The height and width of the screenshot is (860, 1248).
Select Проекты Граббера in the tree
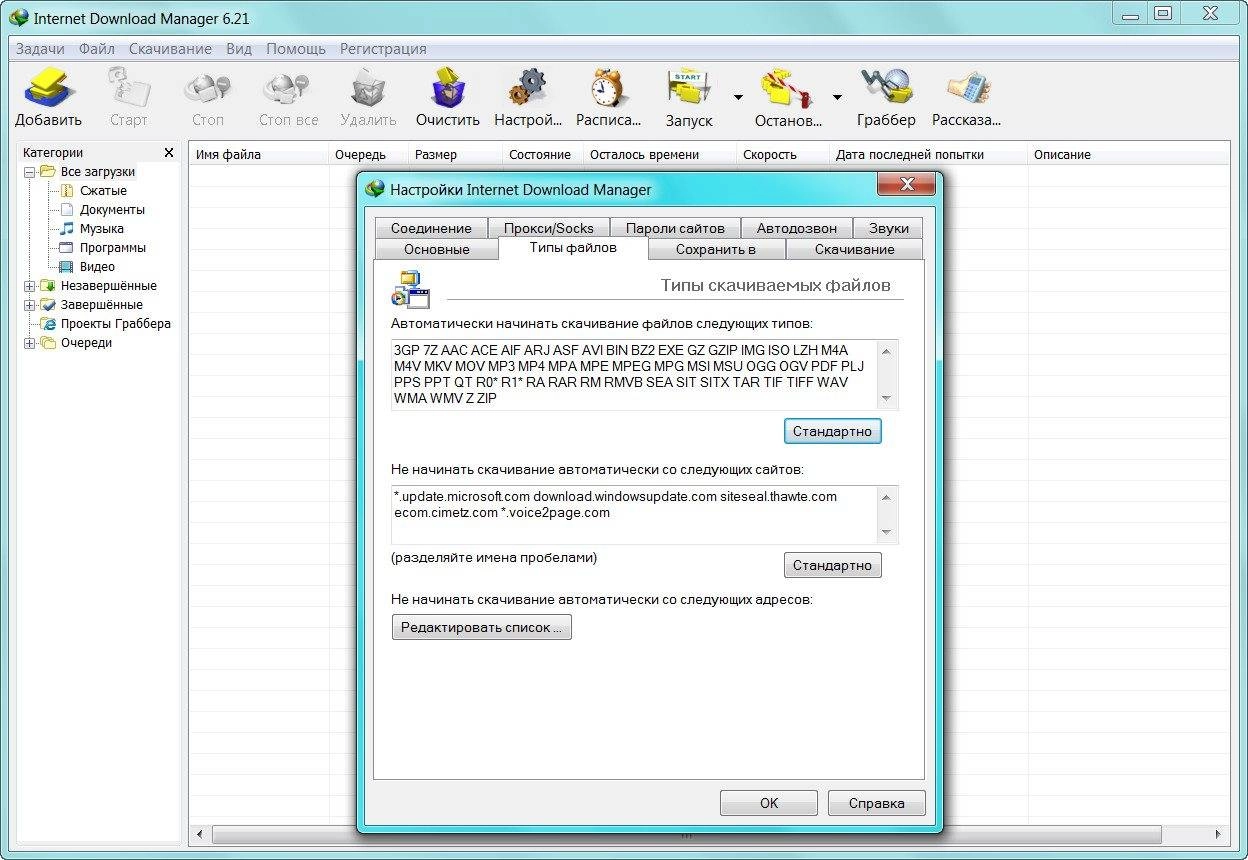[116, 324]
